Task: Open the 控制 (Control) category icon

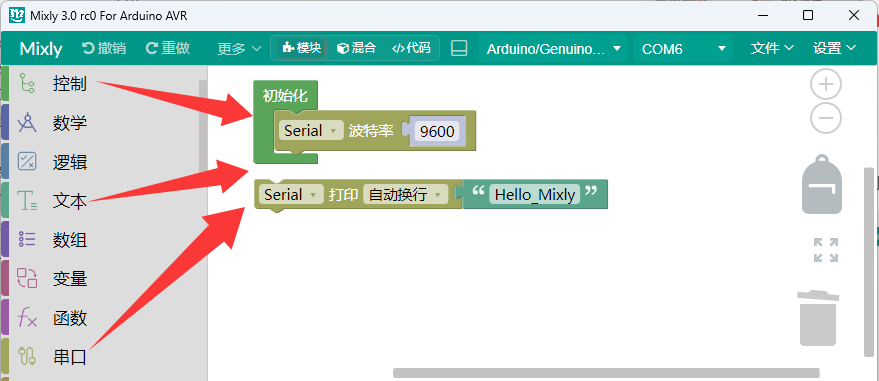Action: point(27,83)
